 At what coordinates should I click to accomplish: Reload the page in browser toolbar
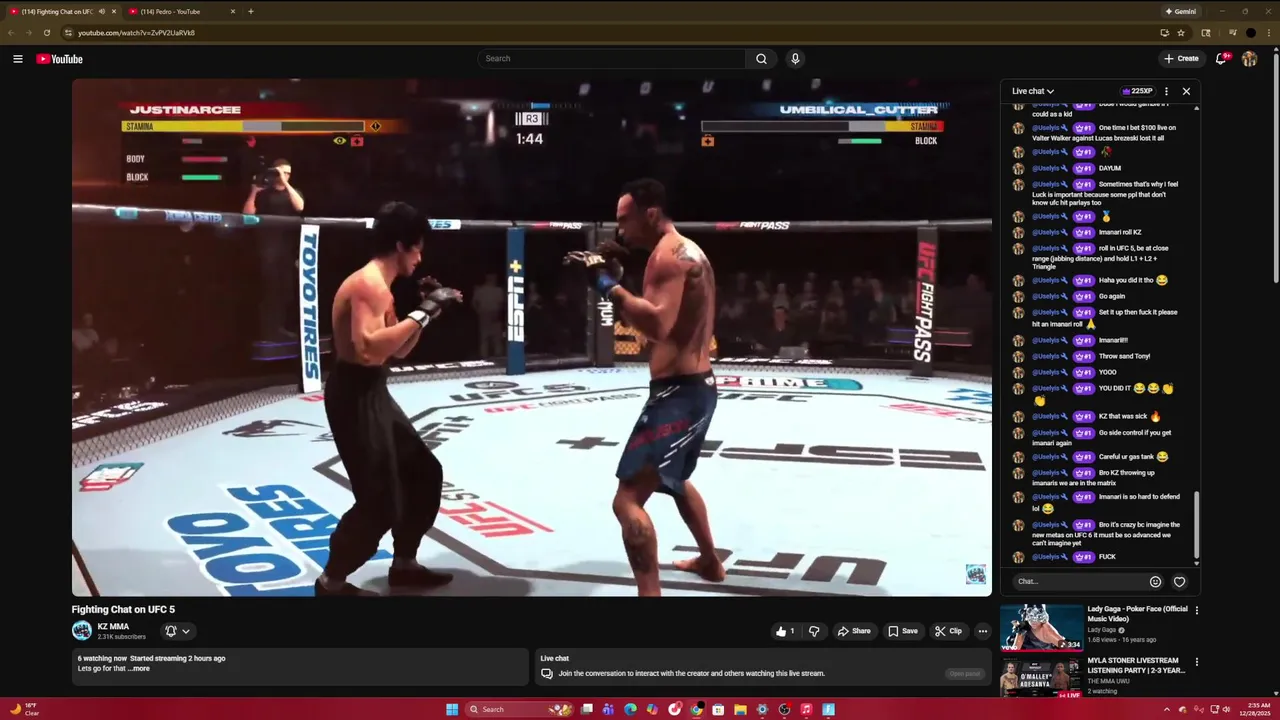pos(46,33)
